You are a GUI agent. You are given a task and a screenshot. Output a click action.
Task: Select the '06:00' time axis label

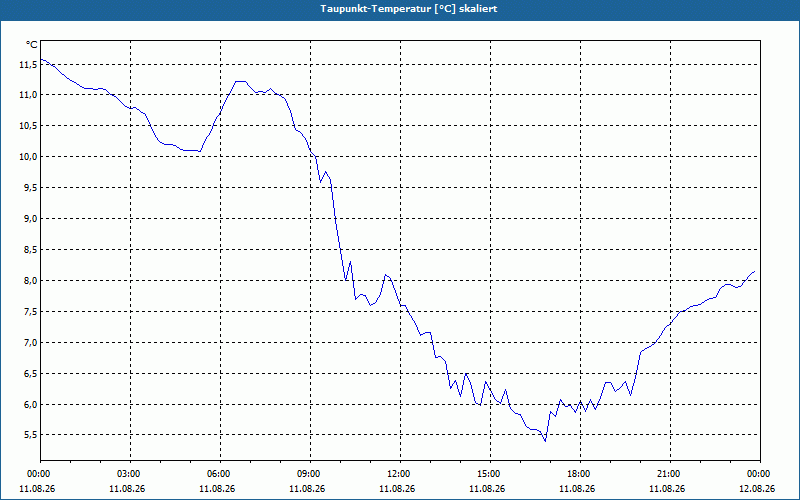(x=220, y=474)
